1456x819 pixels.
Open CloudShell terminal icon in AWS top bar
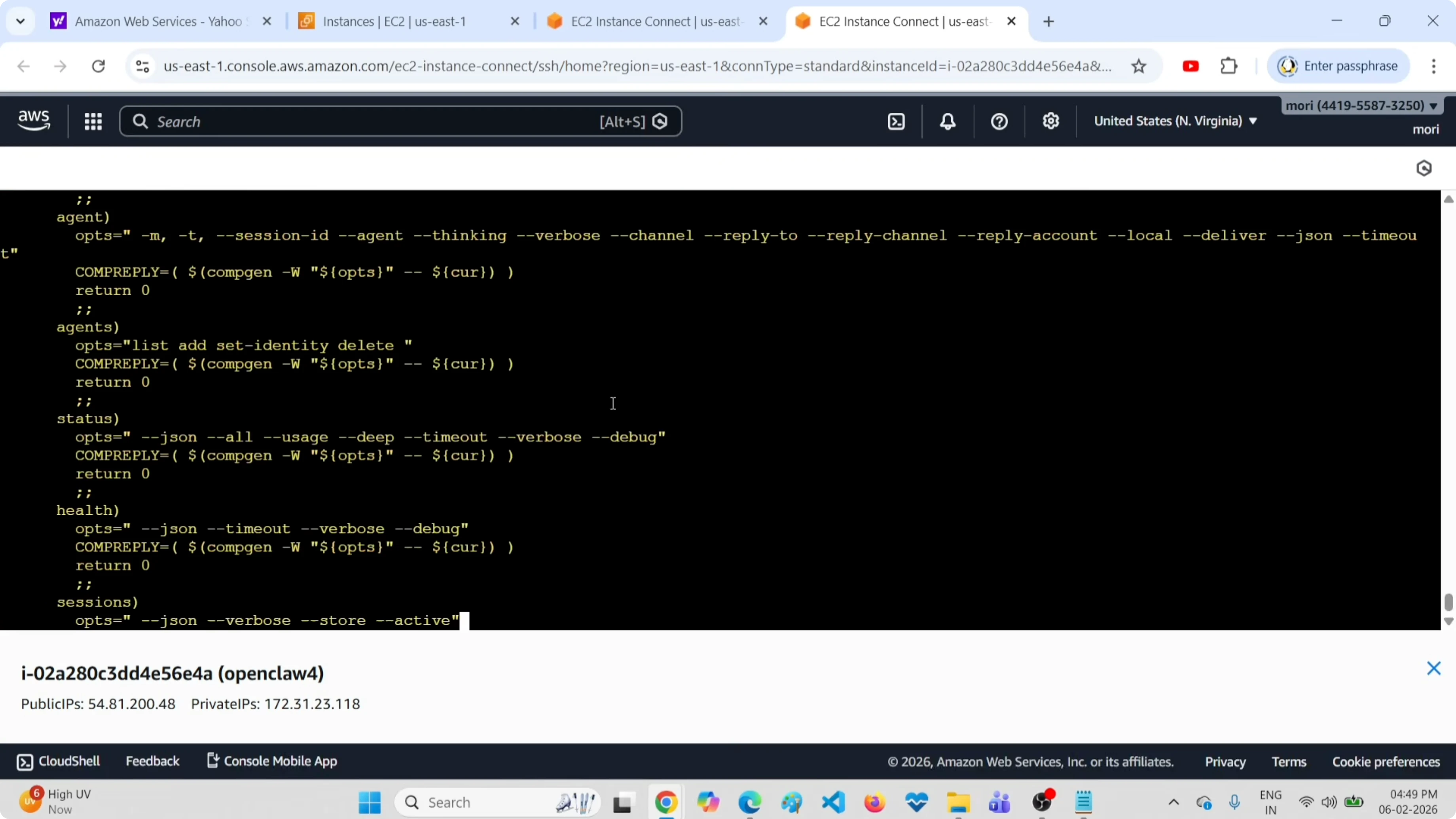tap(897, 121)
